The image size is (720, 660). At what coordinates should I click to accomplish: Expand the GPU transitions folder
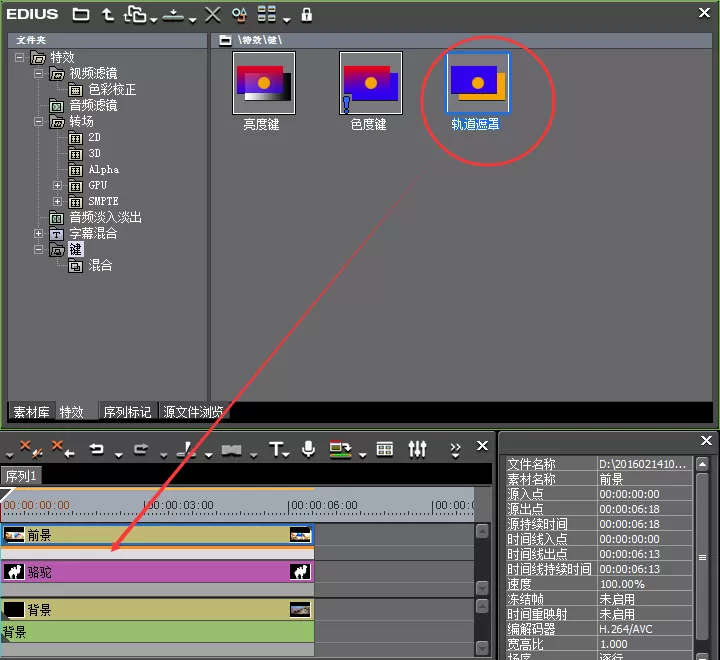point(57,186)
